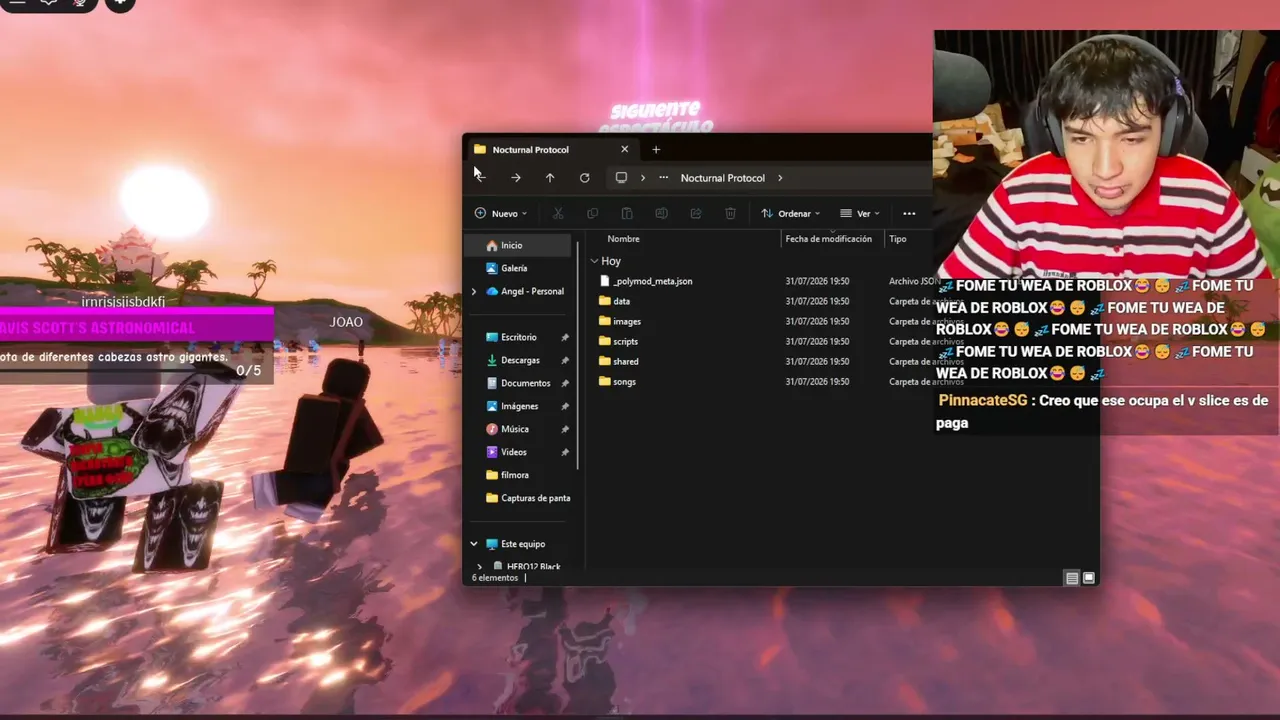1280x720 pixels.
Task: Click Nocturnal Protocol breadcrumb in the address bar
Action: [x=722, y=178]
